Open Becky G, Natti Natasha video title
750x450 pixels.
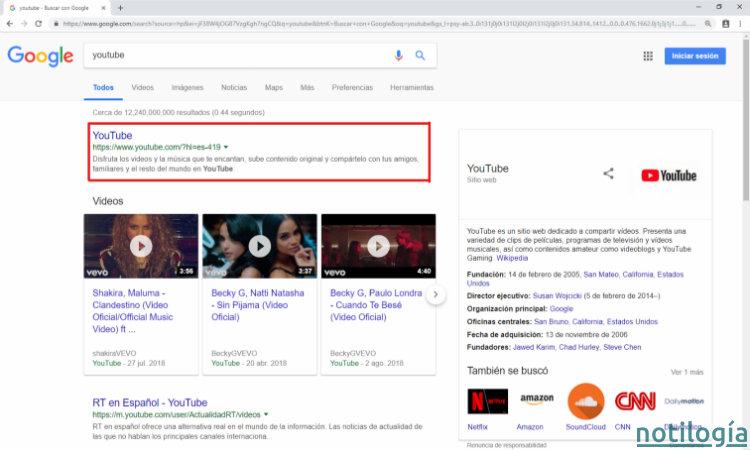pyautogui.click(x=257, y=305)
